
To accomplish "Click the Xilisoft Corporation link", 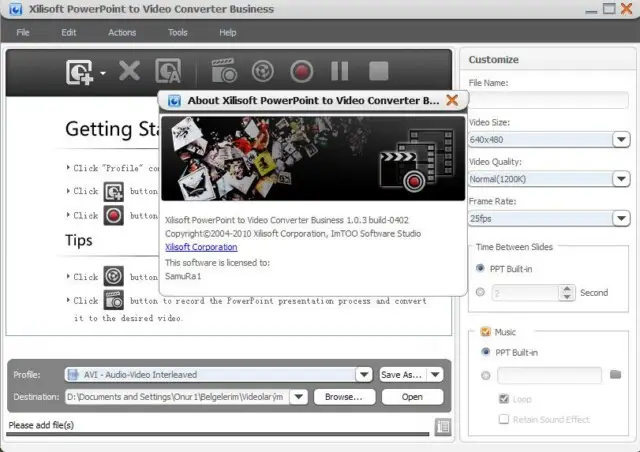I will [201, 247].
